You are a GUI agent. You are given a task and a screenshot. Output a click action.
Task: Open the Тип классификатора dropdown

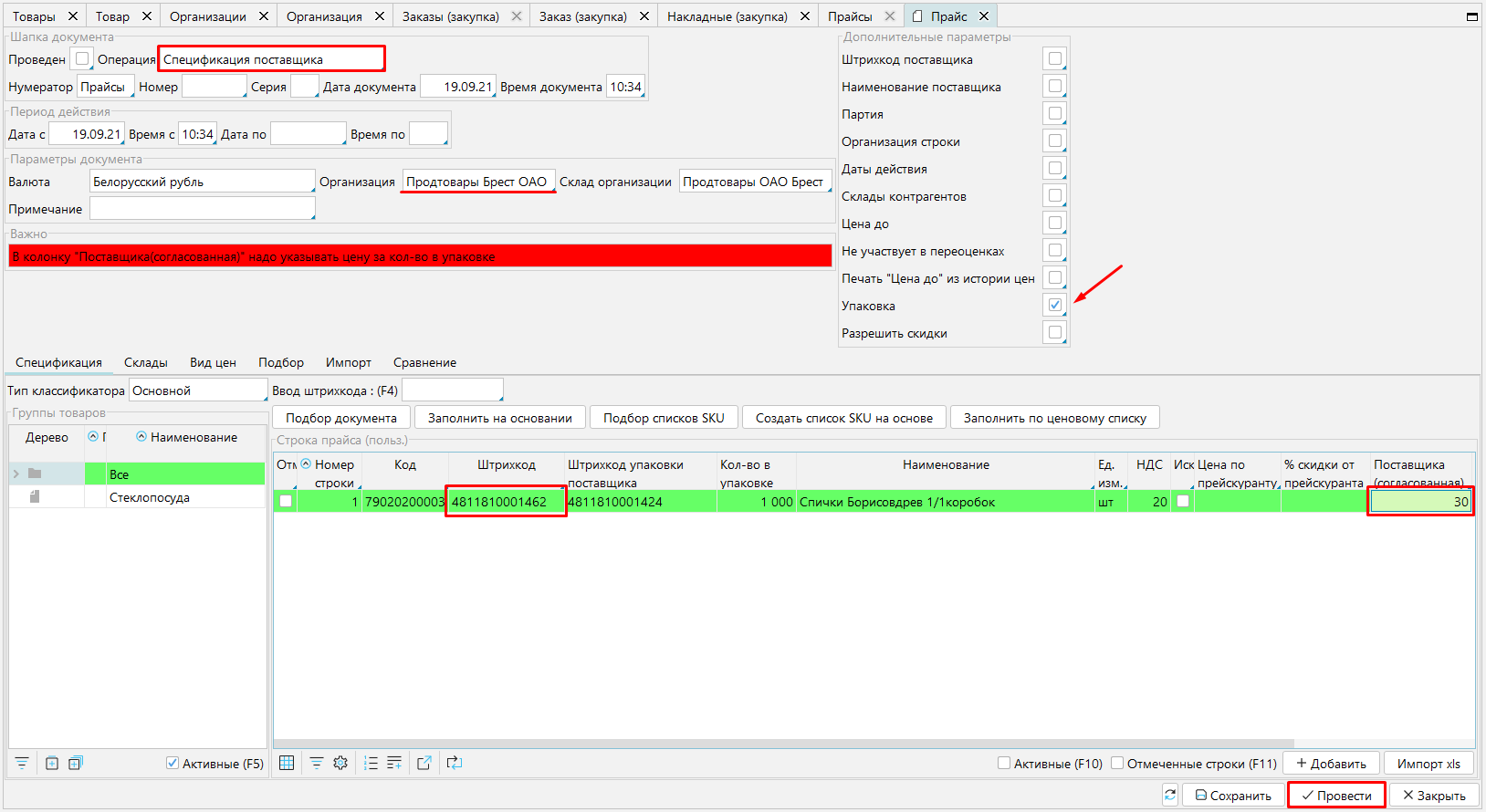pos(197,390)
